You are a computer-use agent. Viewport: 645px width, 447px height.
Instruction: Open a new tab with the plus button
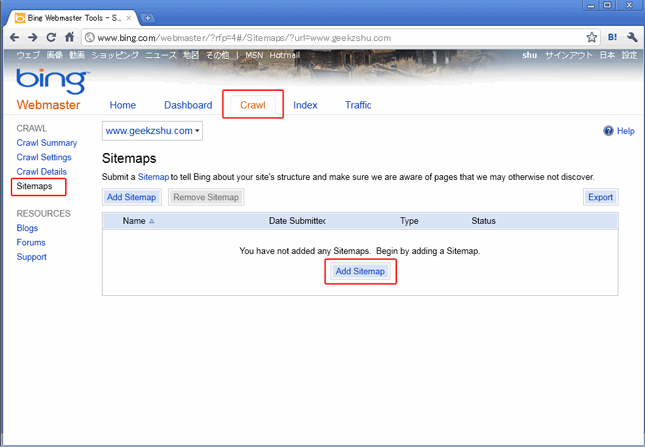pyautogui.click(x=147, y=18)
